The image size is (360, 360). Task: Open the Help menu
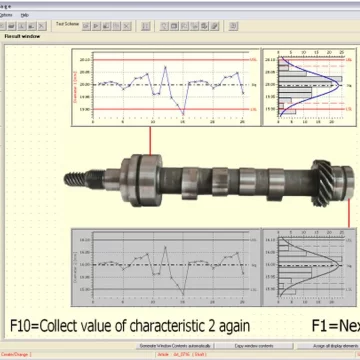[x=25, y=15]
